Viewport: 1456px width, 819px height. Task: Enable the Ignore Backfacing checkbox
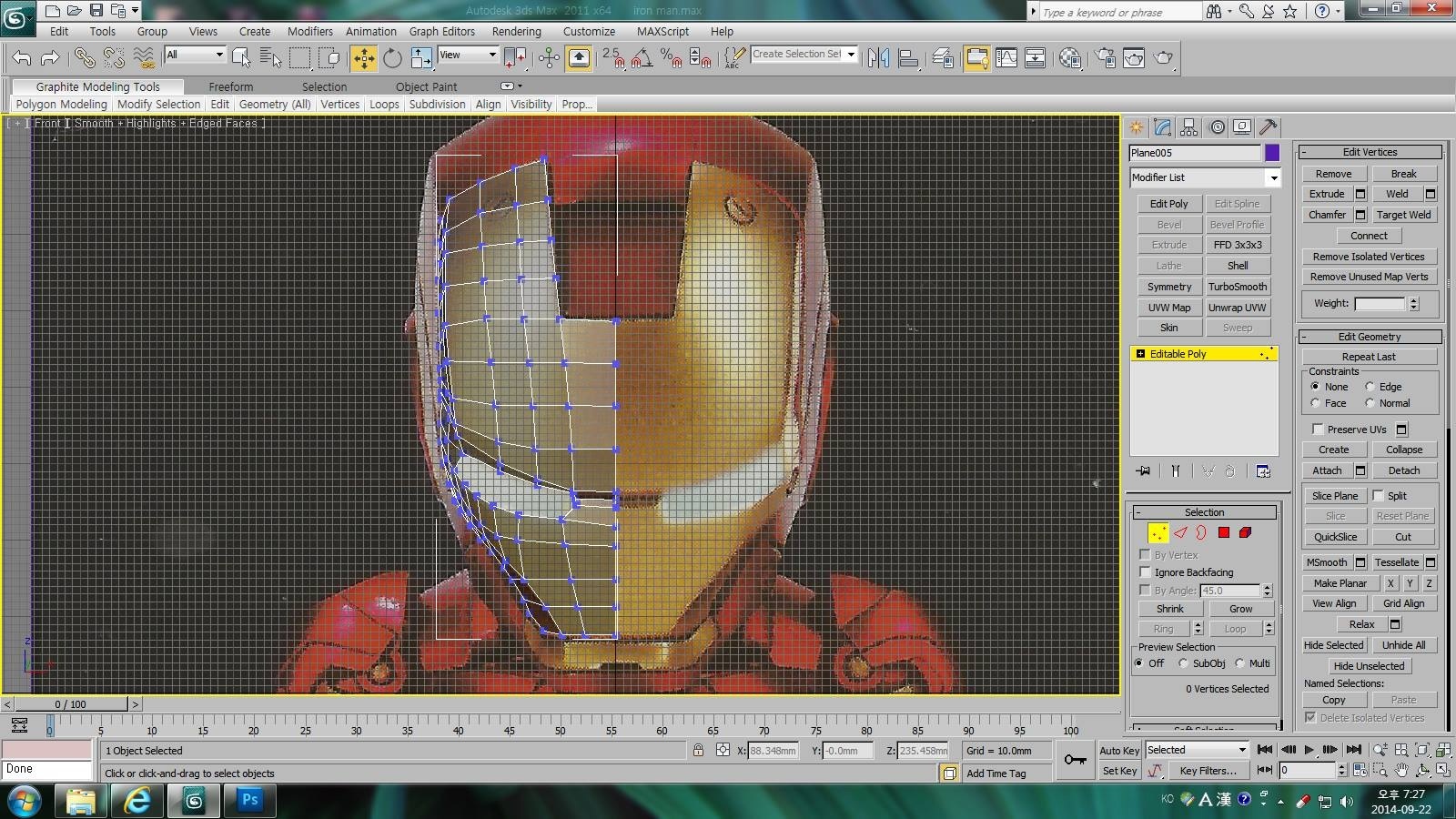pos(1146,572)
